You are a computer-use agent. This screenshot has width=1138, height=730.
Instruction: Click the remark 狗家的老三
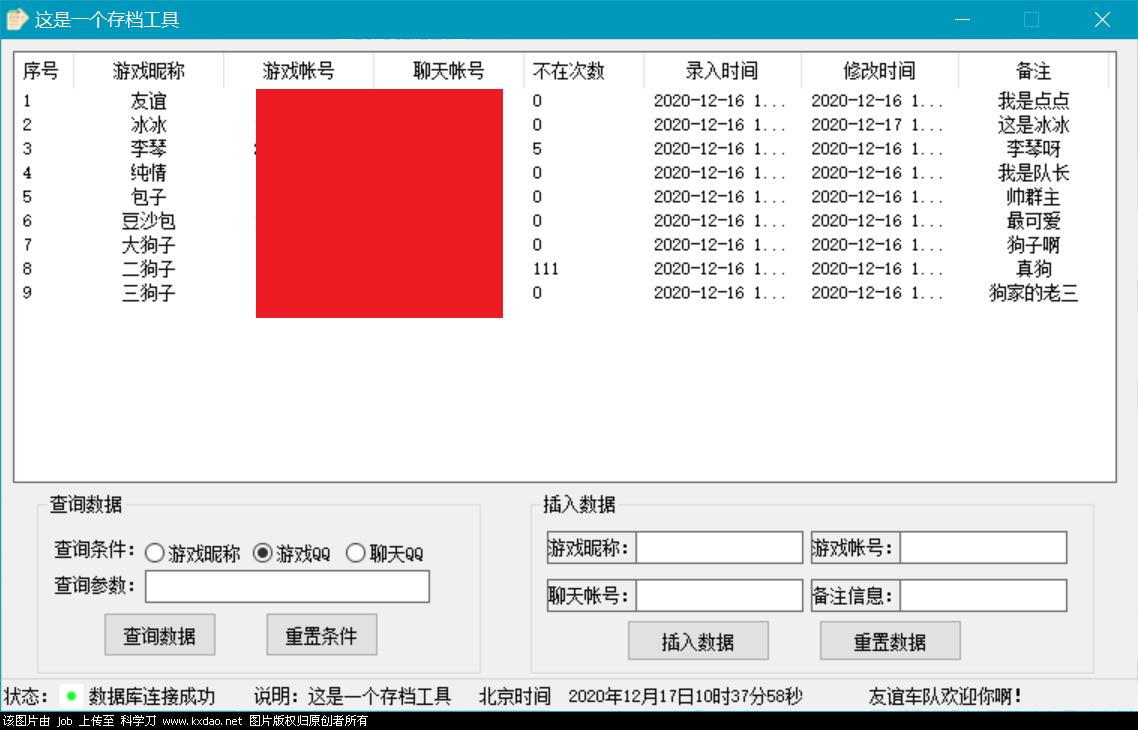coord(1033,292)
